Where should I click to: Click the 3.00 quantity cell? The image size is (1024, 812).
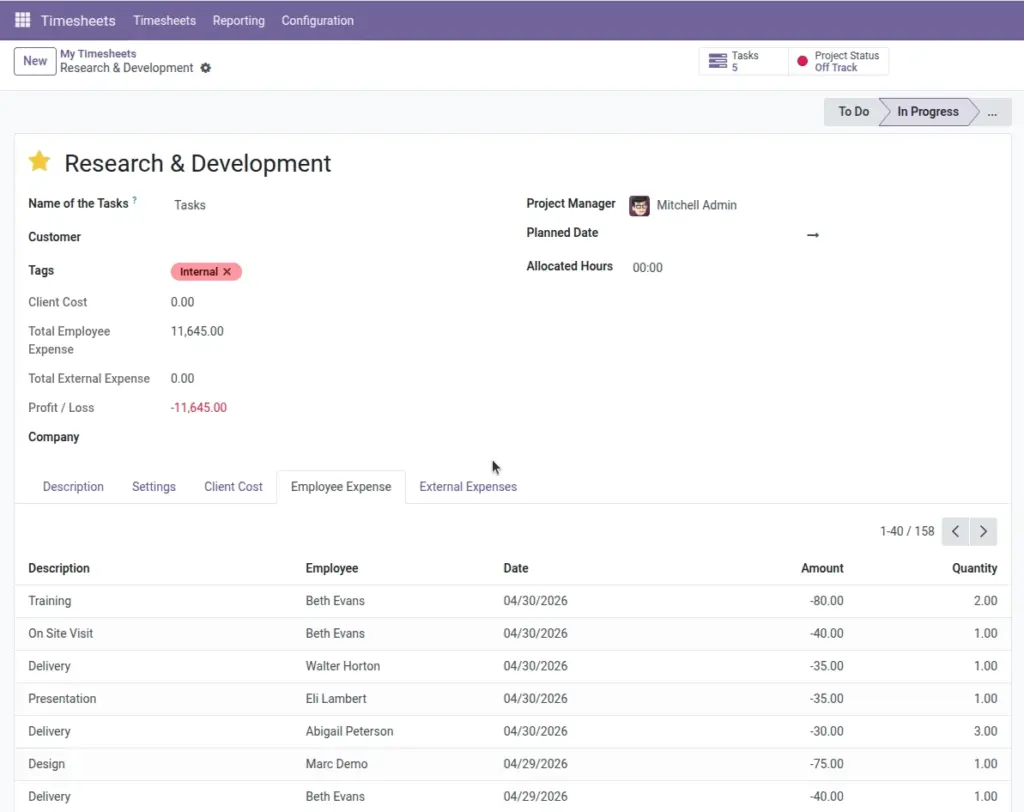985,732
